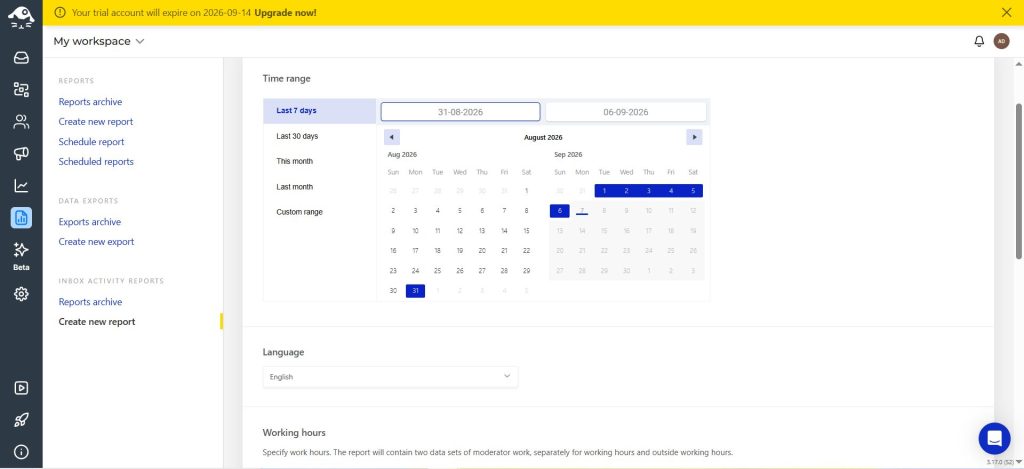Click the end date field 06-09-2026

coord(626,112)
